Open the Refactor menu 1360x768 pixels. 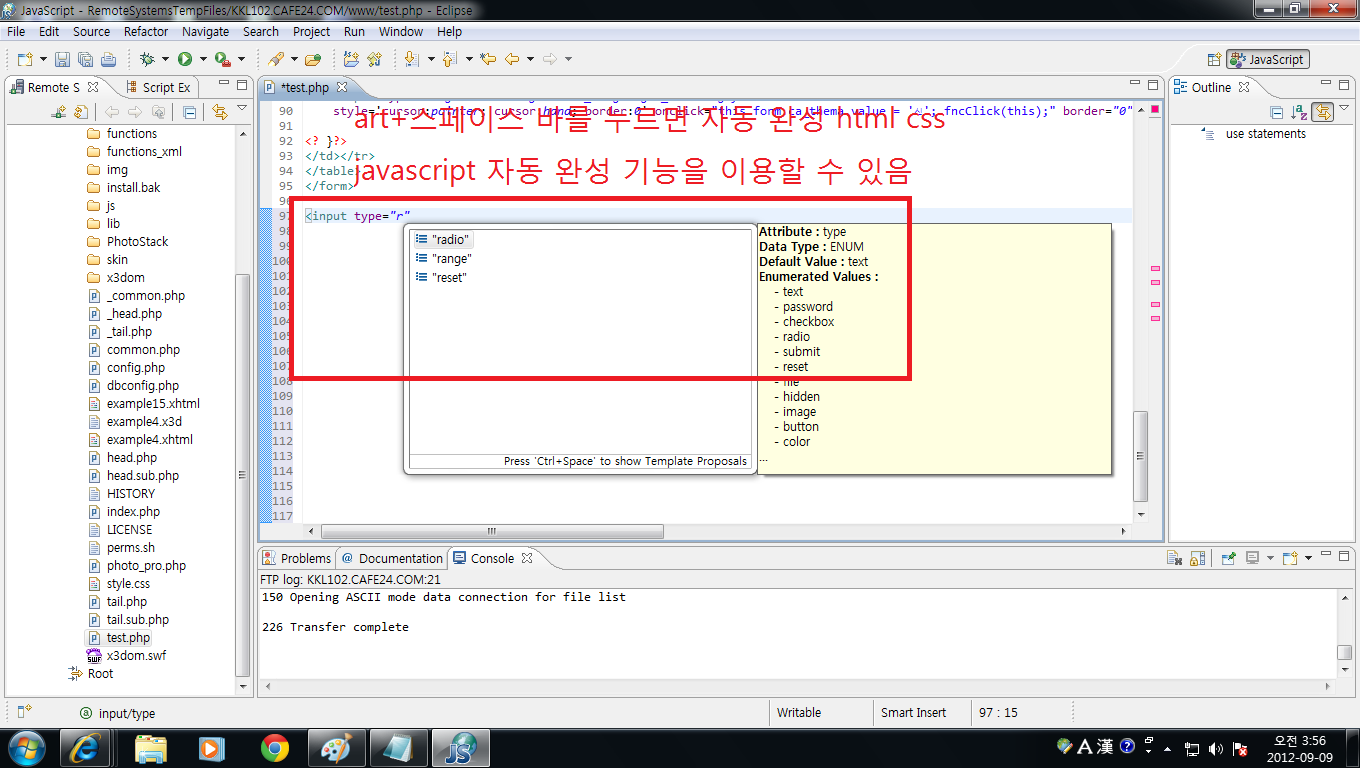tap(146, 31)
